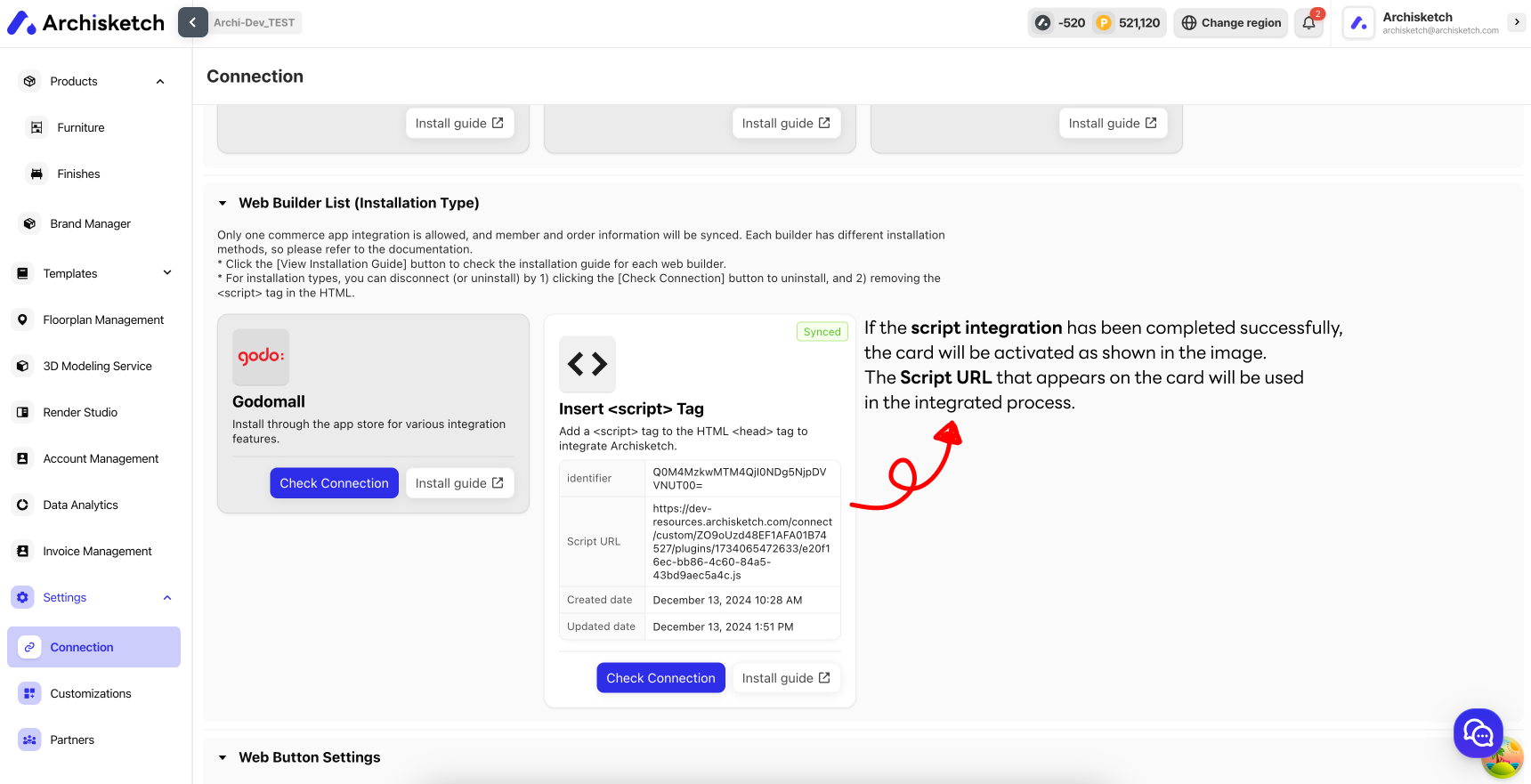Click the Godomall card title
The image size is (1531, 784).
269,402
